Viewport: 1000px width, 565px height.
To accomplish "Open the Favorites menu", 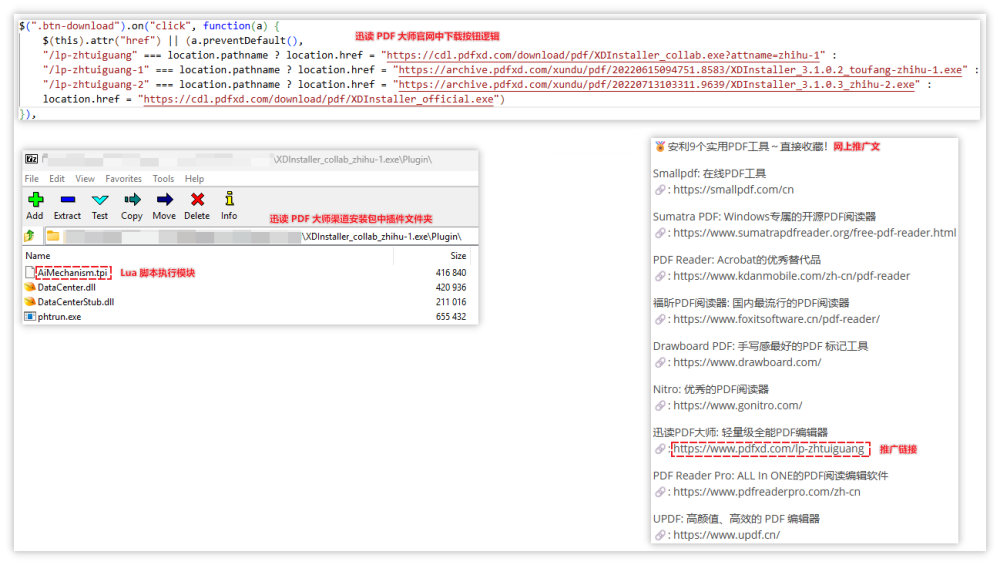I will [124, 179].
